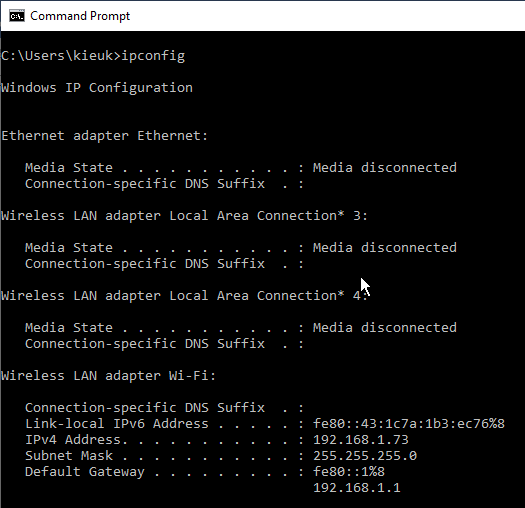Screen dimensions: 525x508
Task: Click the Wireless LAN adapter Wi-Fi heading
Action: click(108, 376)
